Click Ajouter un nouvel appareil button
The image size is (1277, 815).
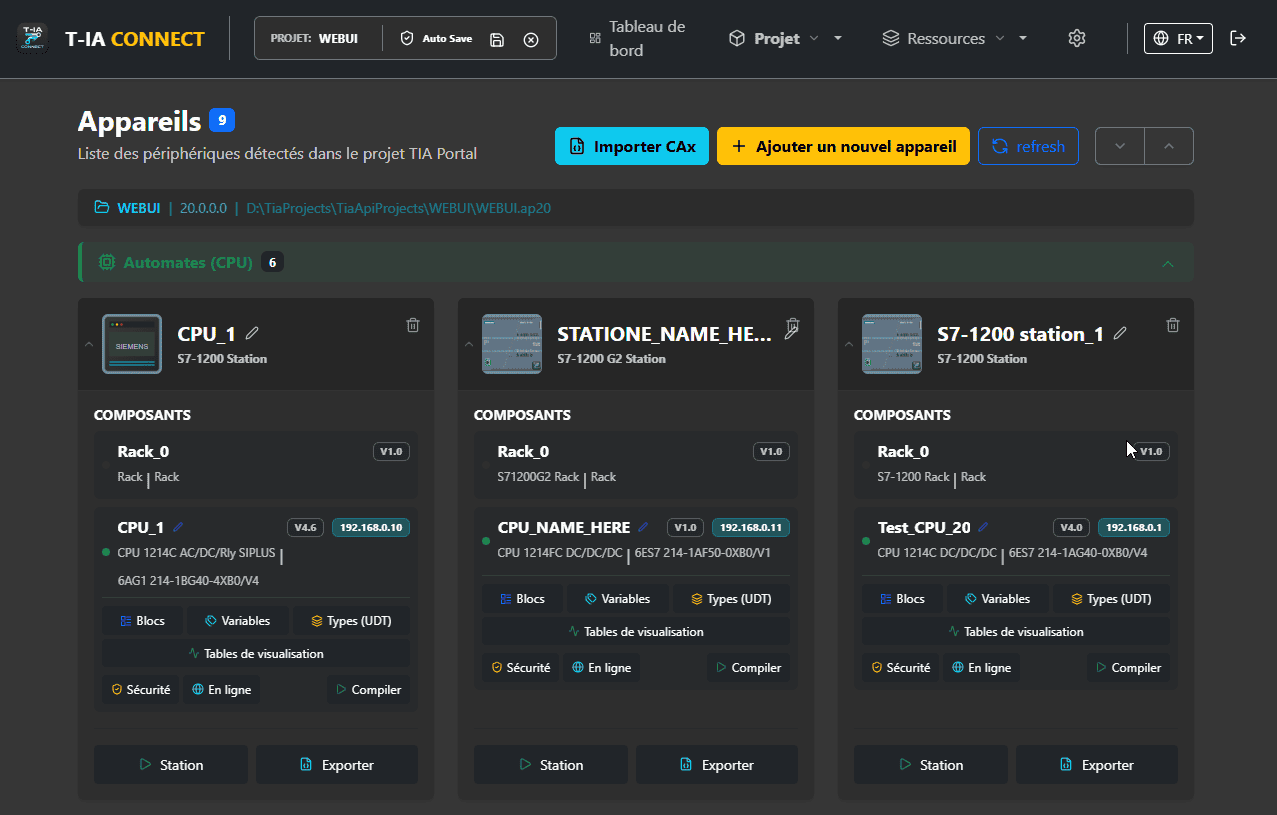843,146
